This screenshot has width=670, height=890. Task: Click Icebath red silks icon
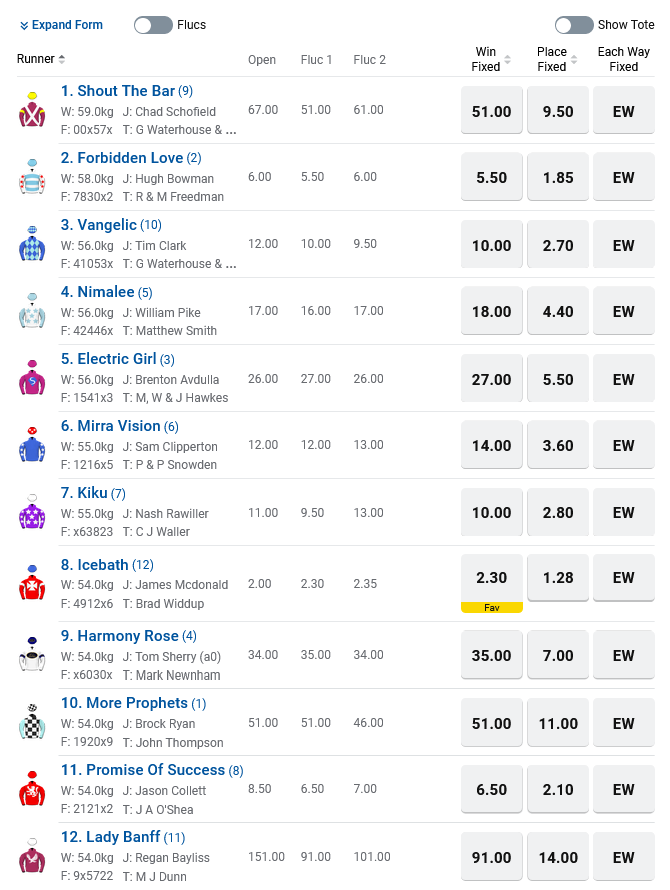pos(31,582)
